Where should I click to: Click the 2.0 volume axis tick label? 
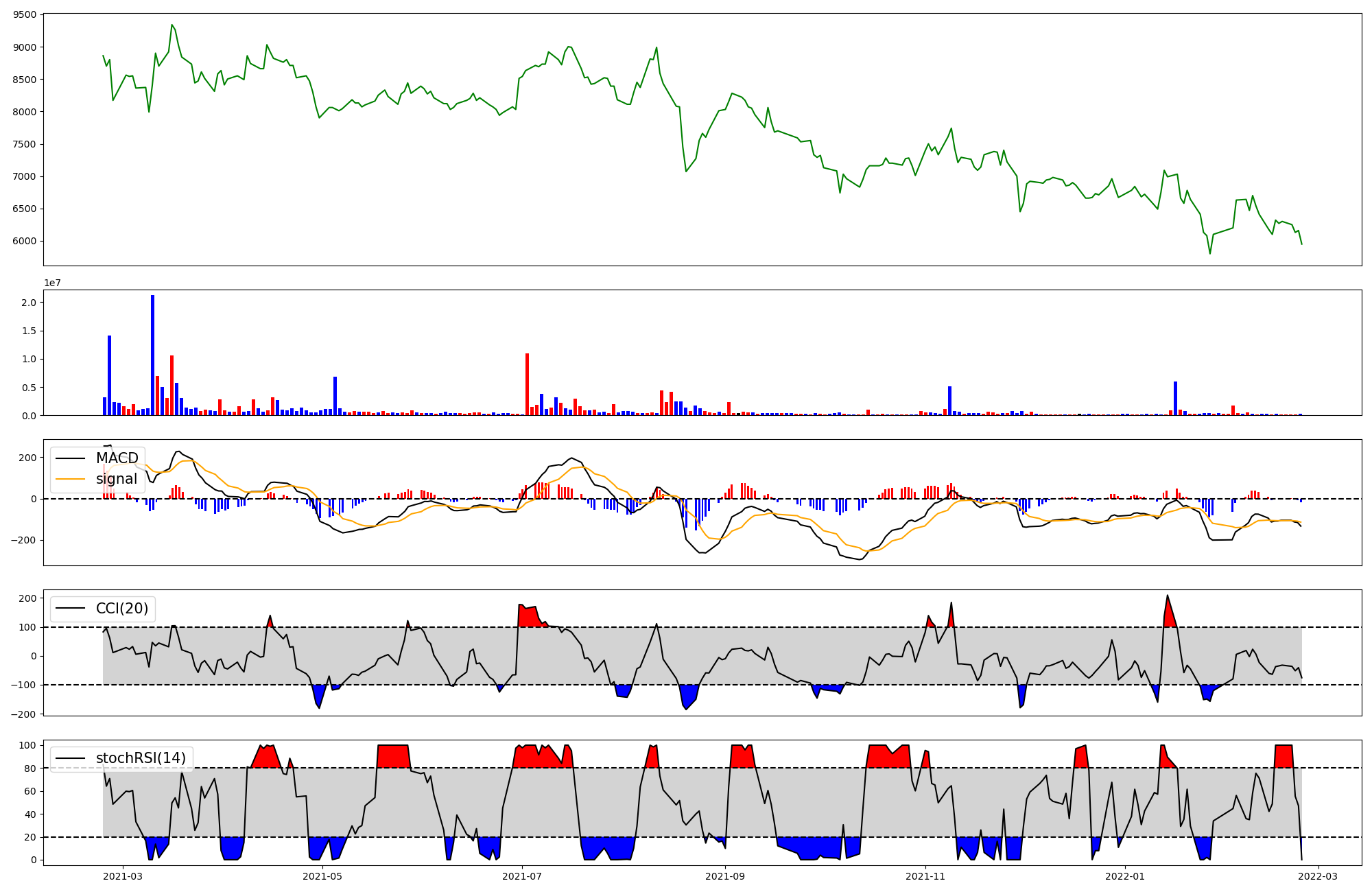29,303
